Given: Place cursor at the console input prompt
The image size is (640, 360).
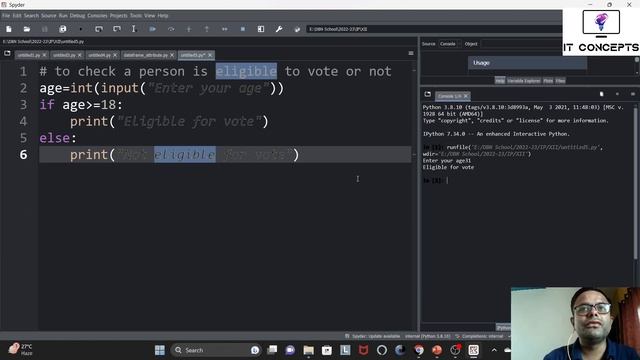Looking at the screenshot, I should [447, 180].
